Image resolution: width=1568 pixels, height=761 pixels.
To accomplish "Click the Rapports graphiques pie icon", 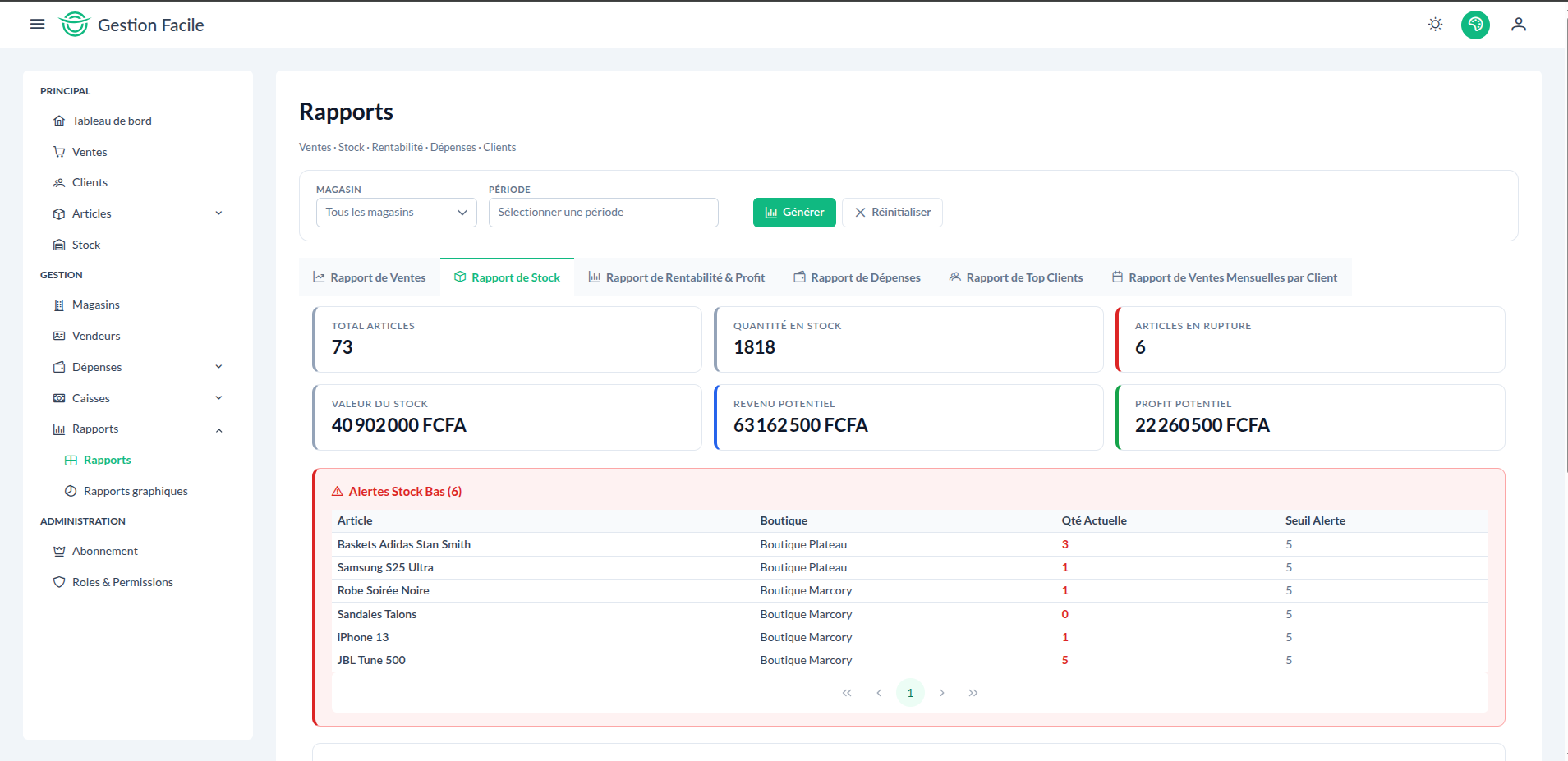I will 71,491.
